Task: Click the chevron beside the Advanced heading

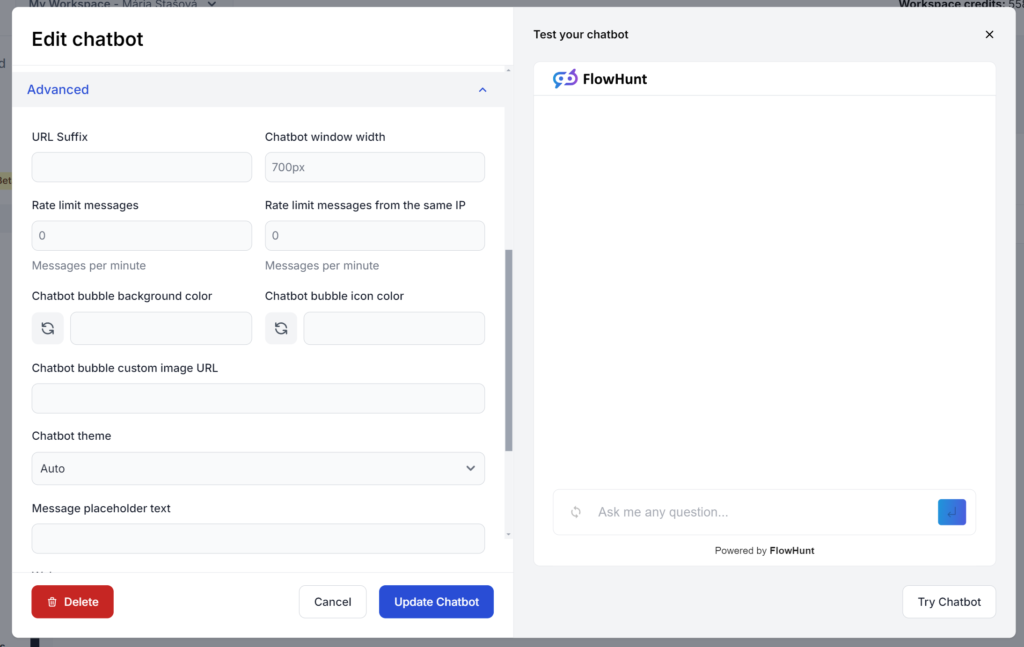Action: pyautogui.click(x=482, y=90)
